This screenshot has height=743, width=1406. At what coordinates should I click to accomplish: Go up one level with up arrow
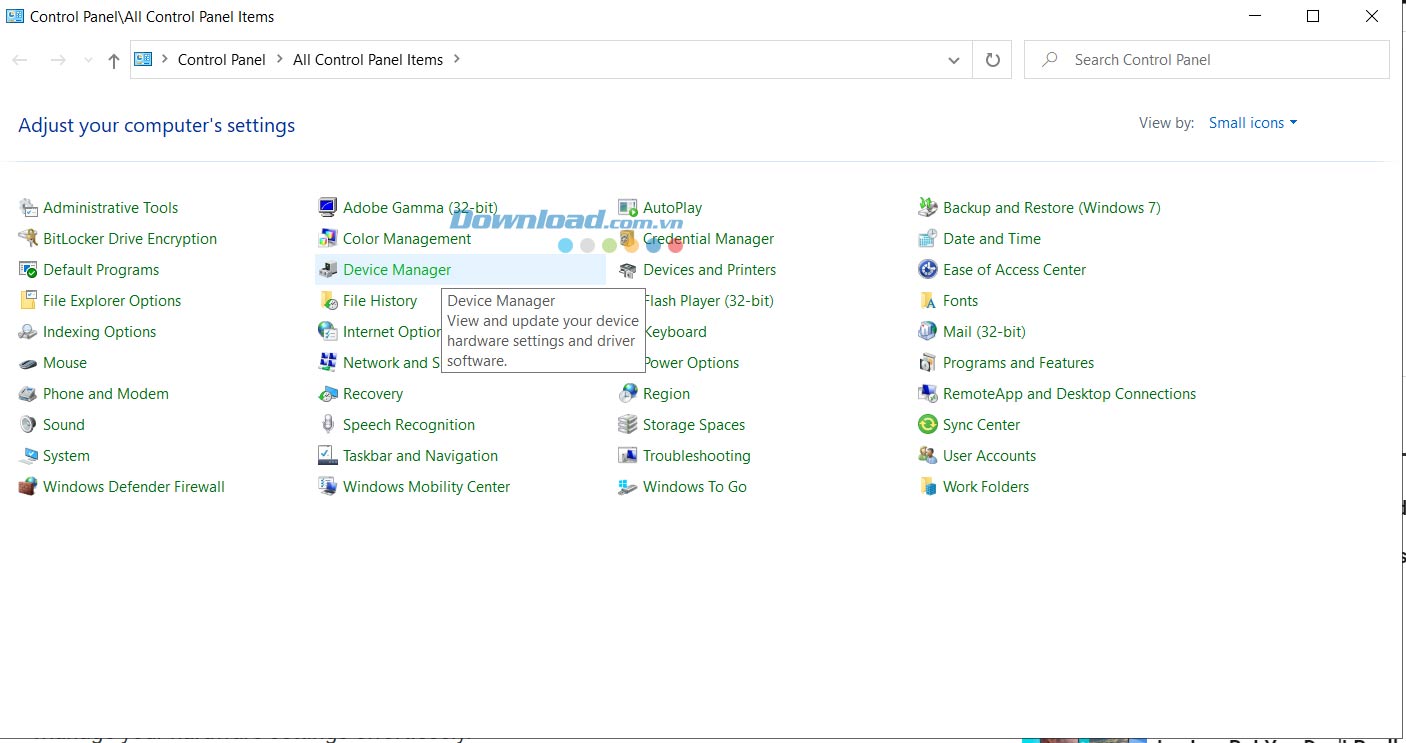pos(114,61)
